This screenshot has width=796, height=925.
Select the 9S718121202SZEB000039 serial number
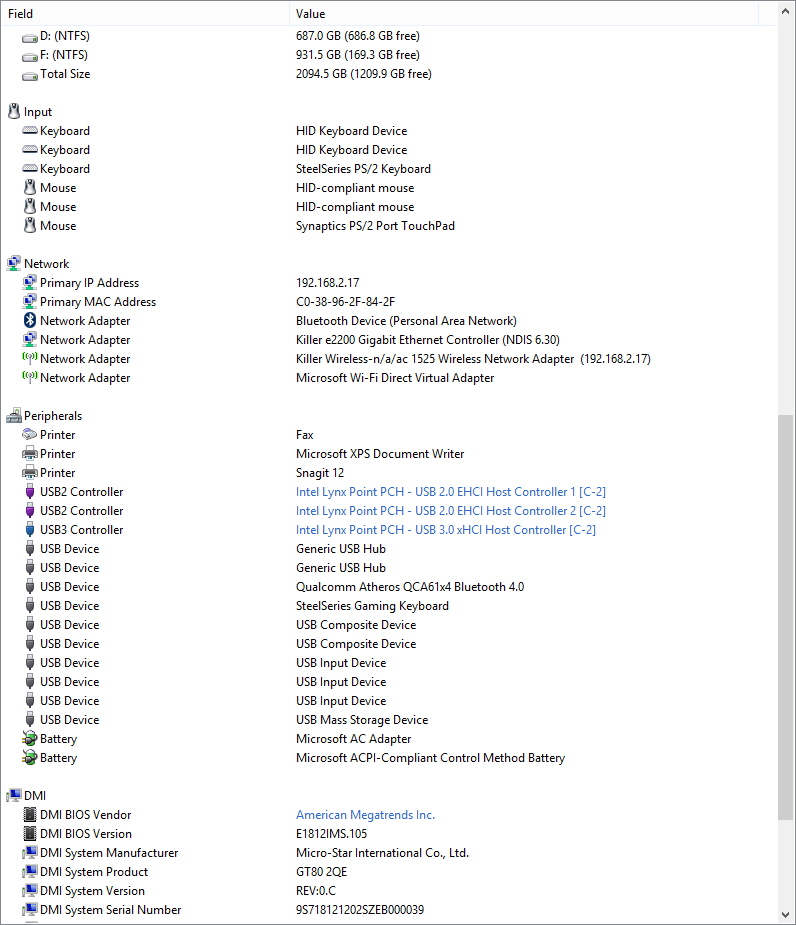360,910
